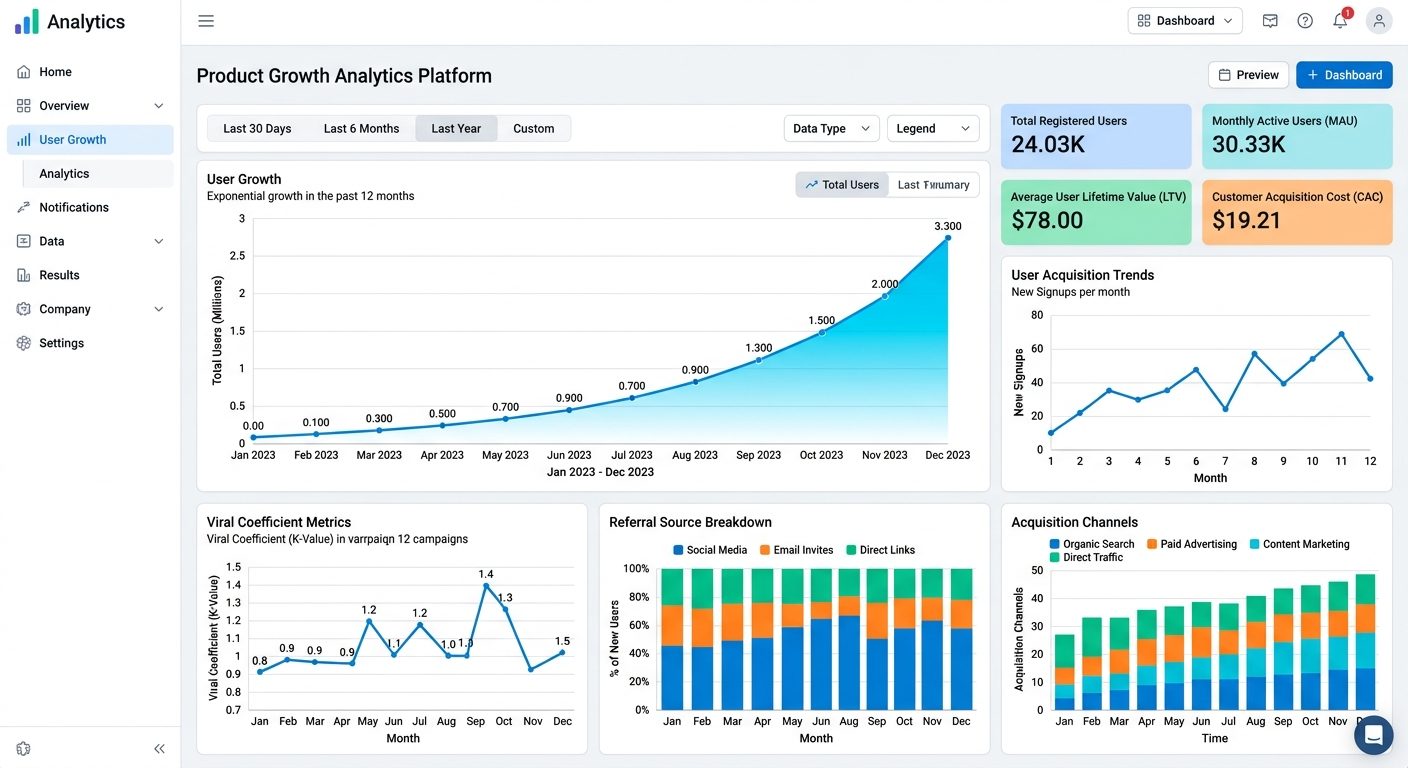The image size is (1408, 768).
Task: Click the plus icon on Dashboard button
Action: [1313, 75]
